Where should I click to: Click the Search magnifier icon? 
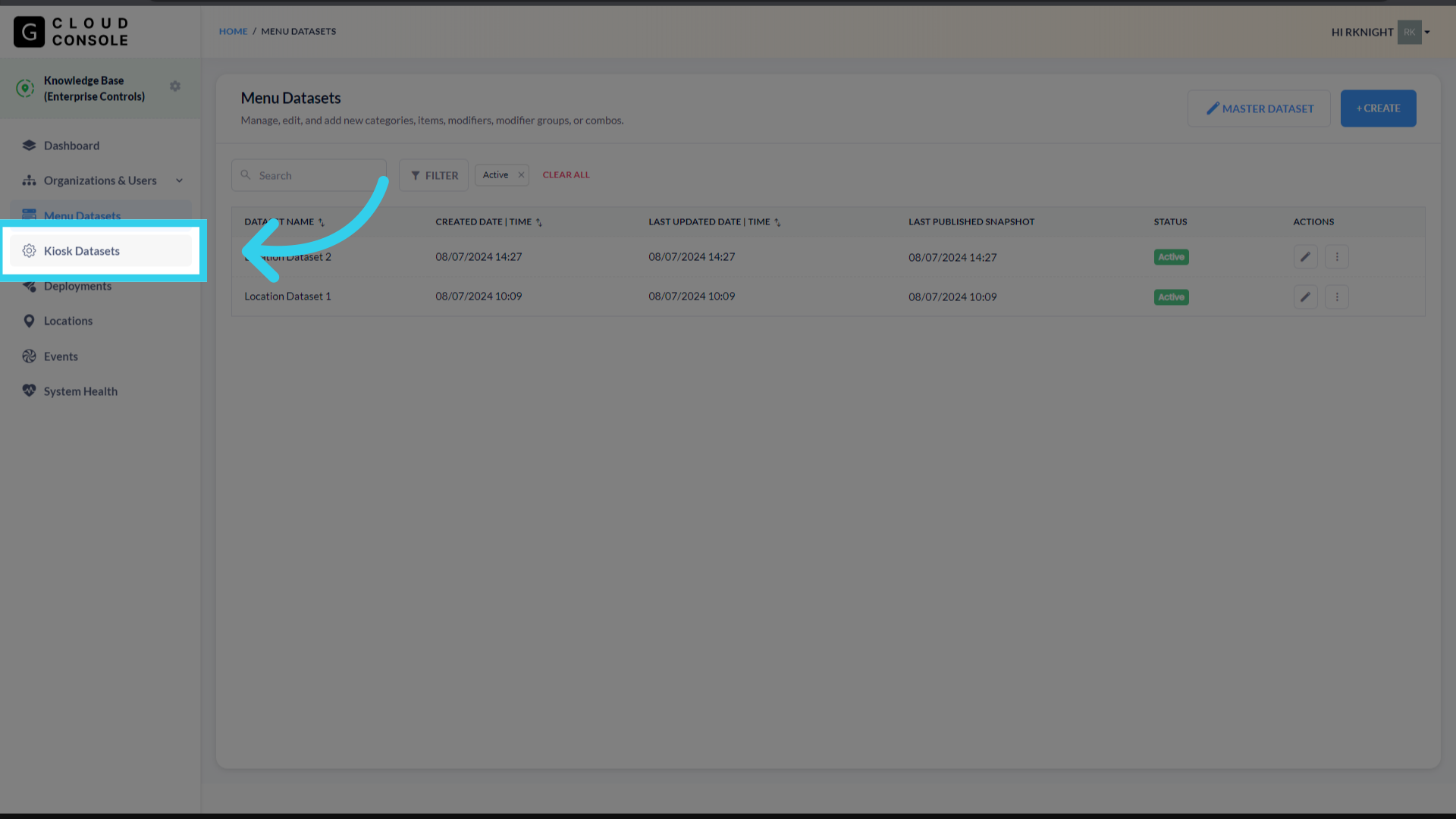tap(246, 175)
